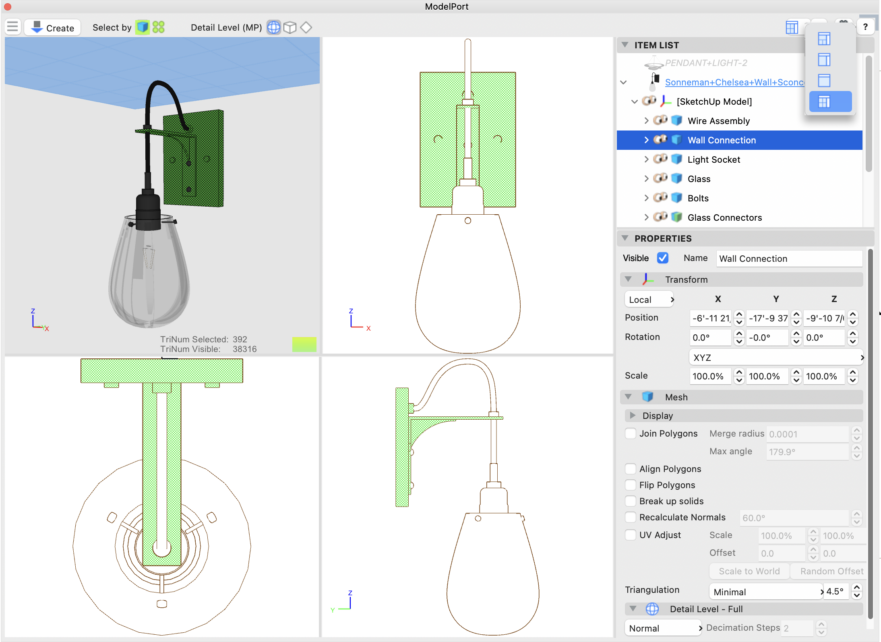Open the Triangulation Minimal dropdown
The height and width of the screenshot is (642, 881).
756,591
